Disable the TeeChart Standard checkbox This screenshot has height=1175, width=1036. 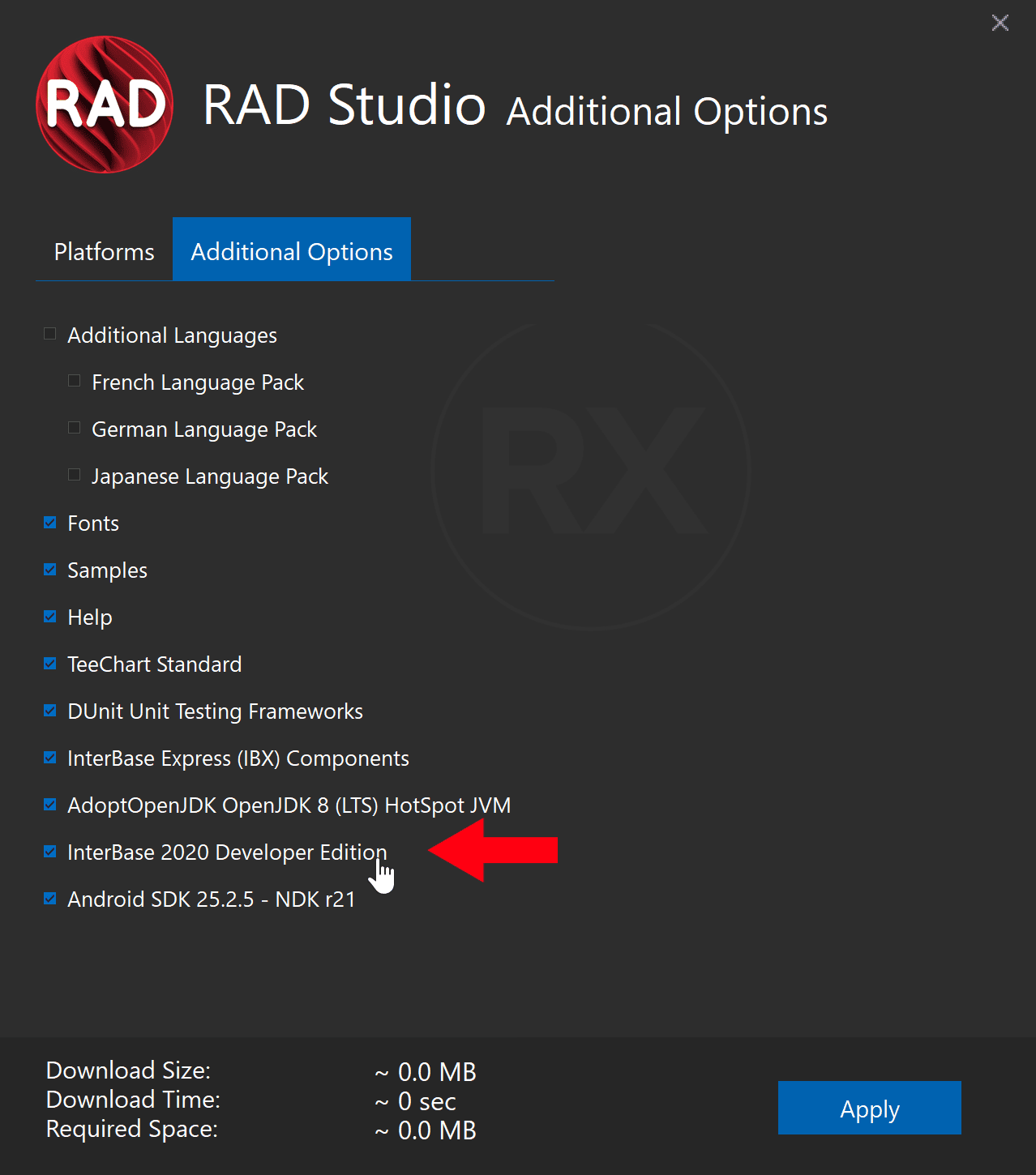click(49, 663)
